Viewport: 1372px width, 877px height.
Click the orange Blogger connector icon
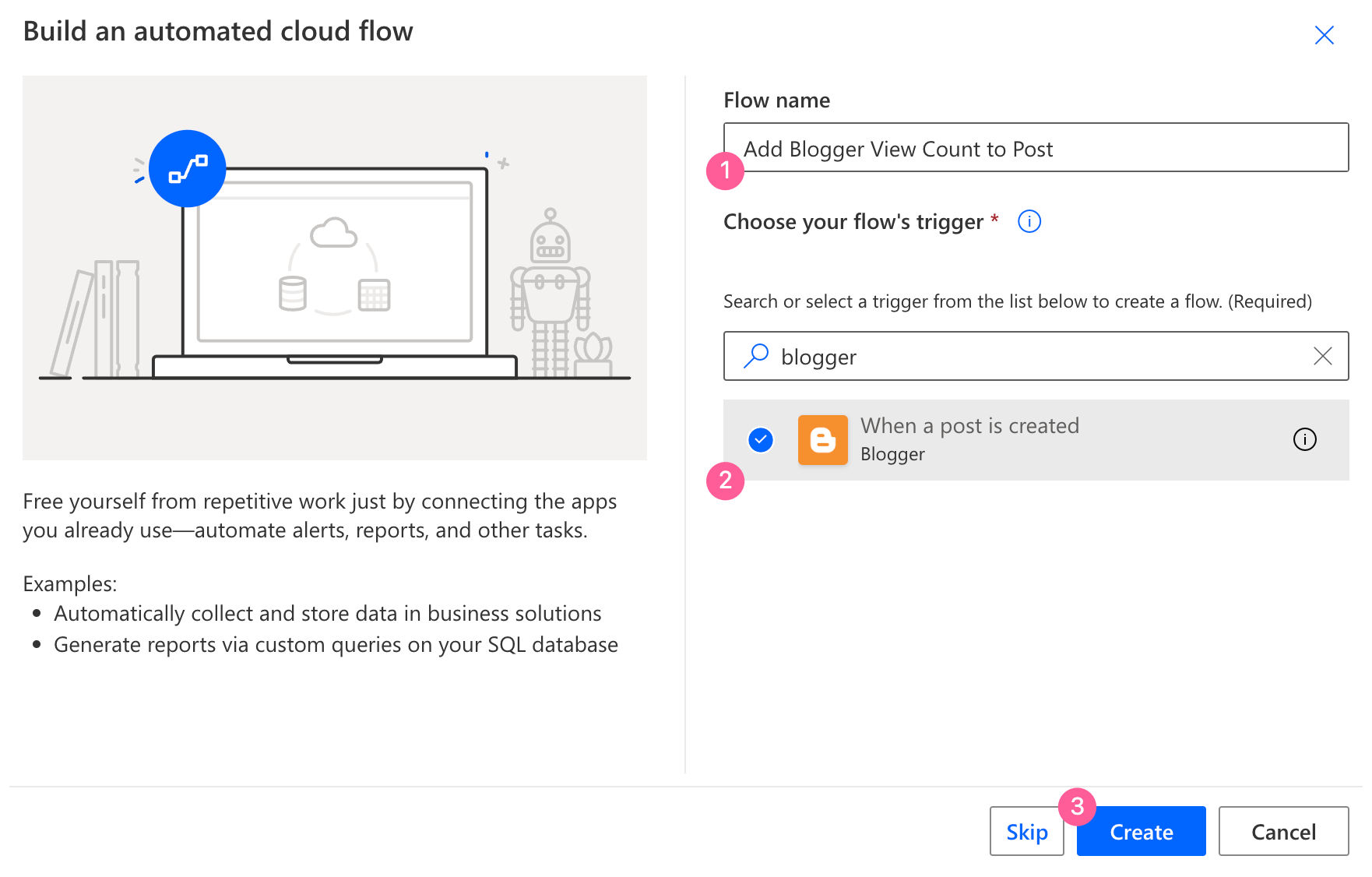[823, 440]
